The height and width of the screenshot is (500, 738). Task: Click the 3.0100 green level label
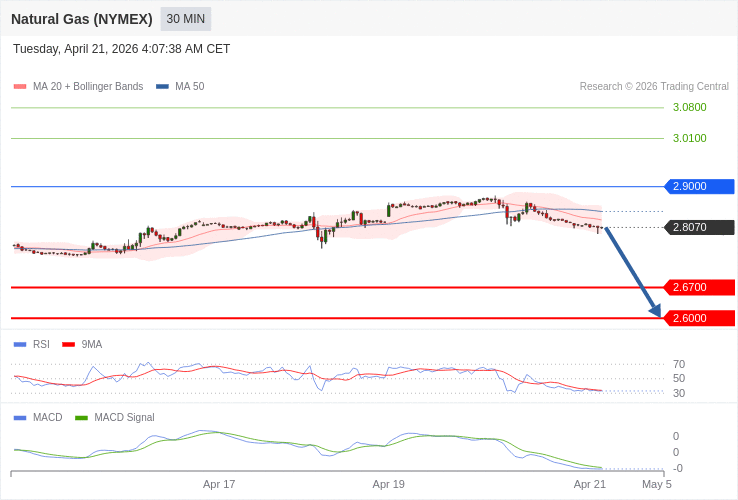click(689, 138)
